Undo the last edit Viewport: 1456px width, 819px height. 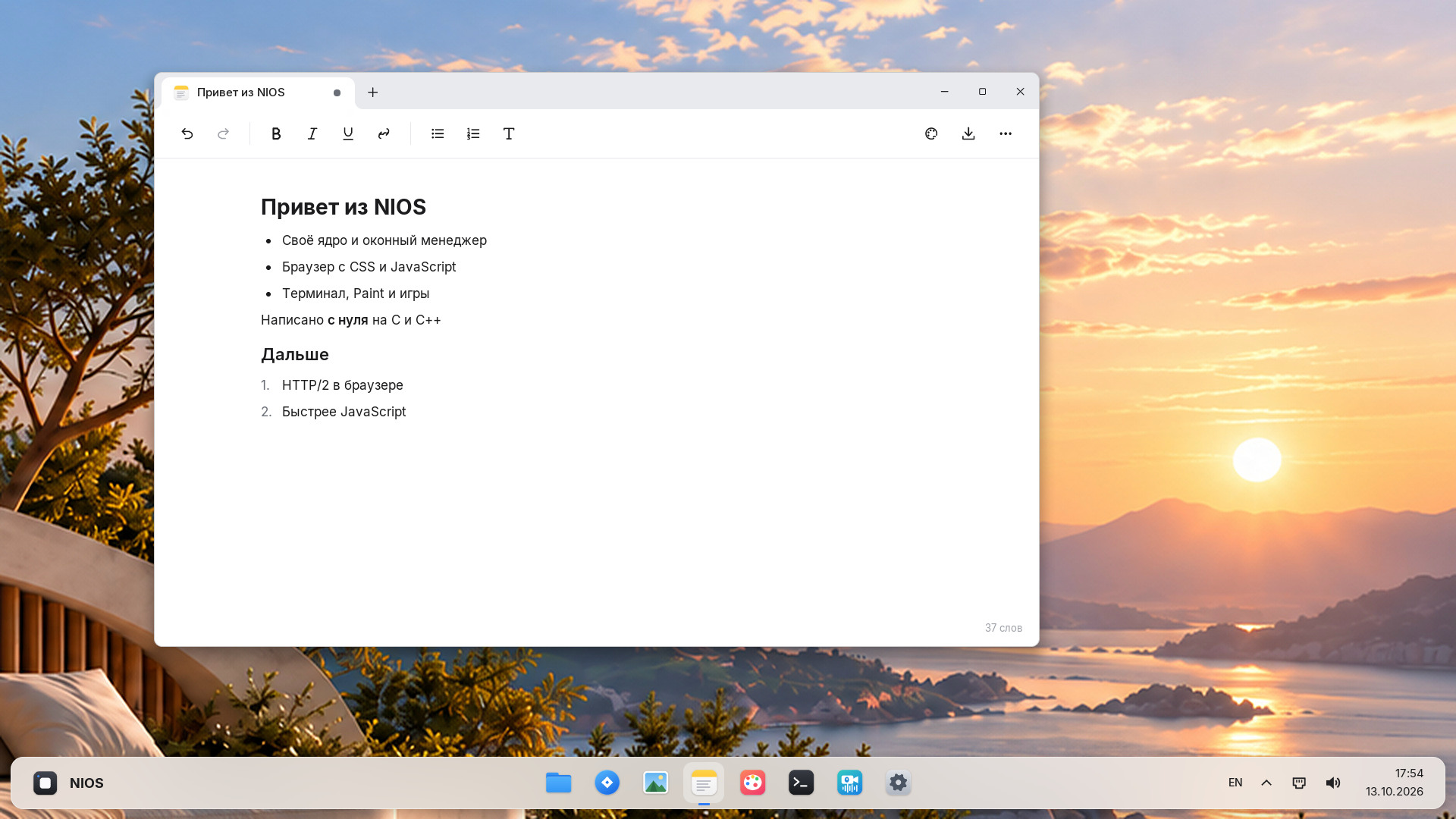187,133
